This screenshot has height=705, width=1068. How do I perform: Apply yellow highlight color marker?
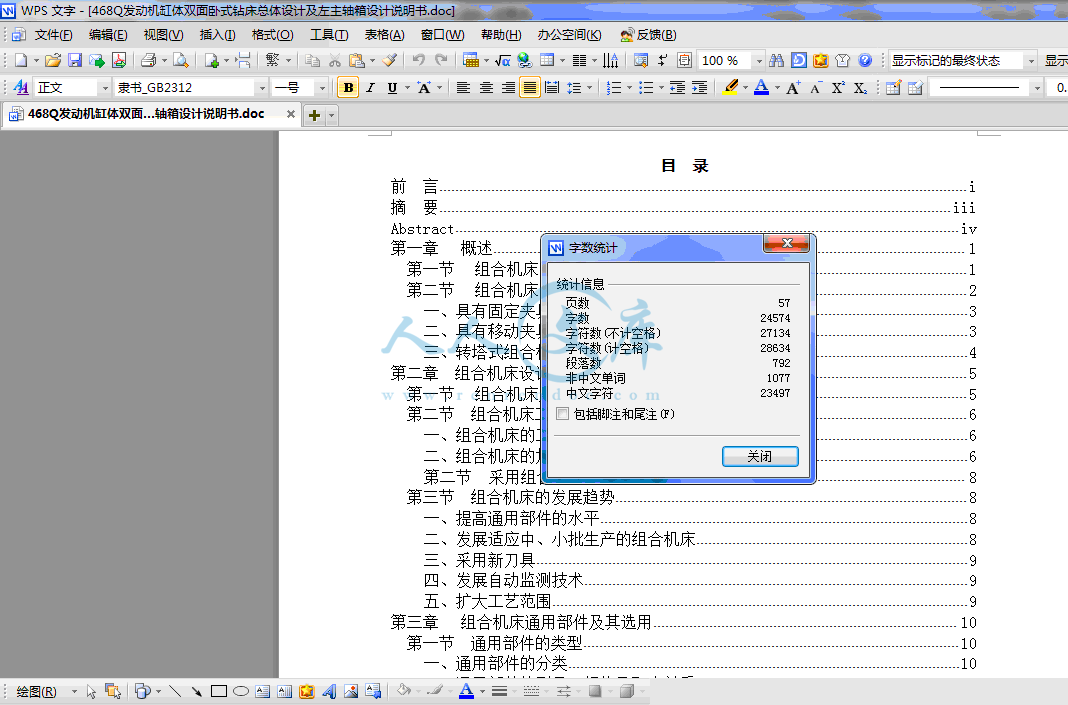[731, 88]
